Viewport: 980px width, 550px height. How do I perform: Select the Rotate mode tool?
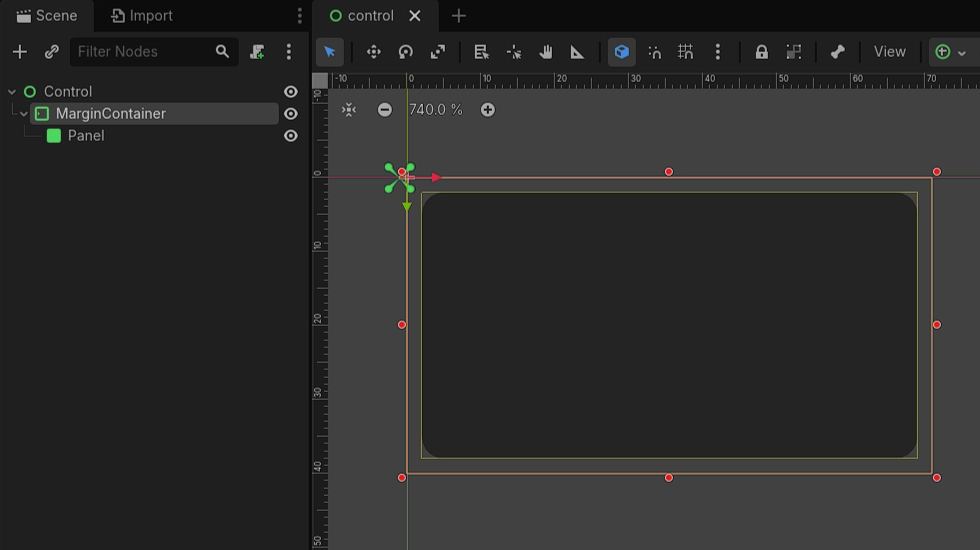point(406,52)
